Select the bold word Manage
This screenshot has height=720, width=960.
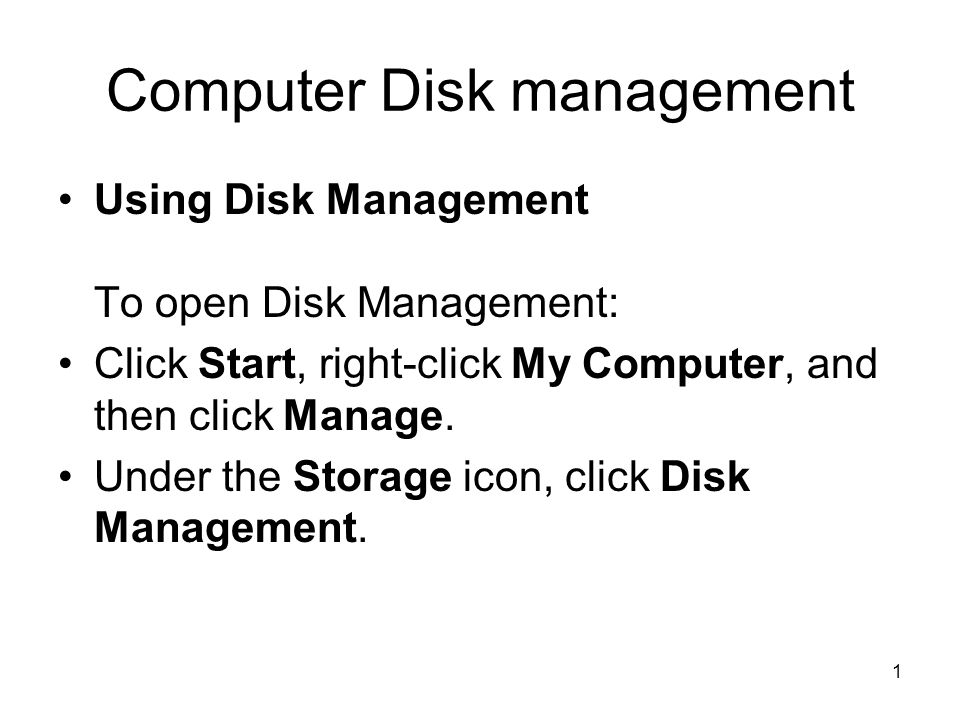[x=364, y=418]
